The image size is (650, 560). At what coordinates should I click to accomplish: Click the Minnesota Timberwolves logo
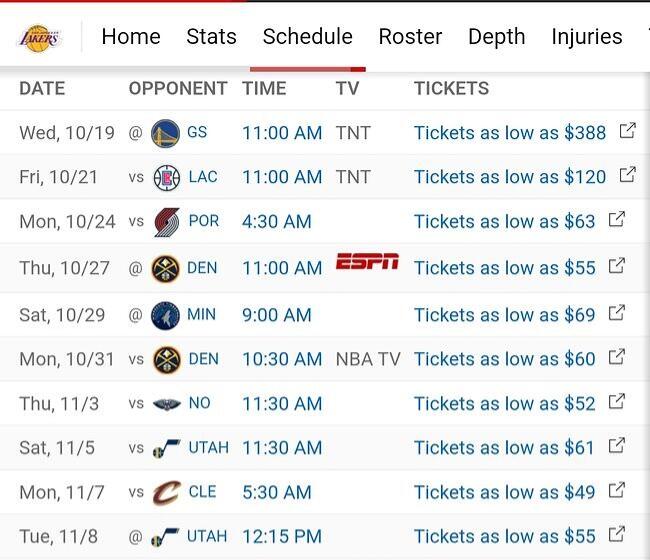pyautogui.click(x=165, y=315)
